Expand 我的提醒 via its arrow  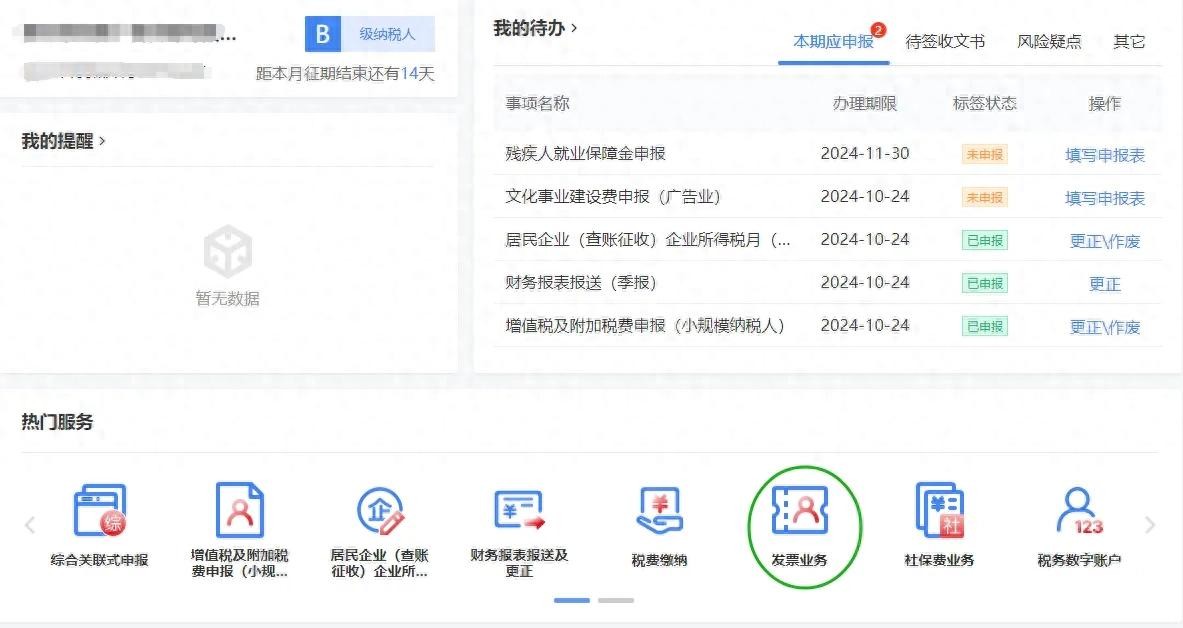pos(102,141)
